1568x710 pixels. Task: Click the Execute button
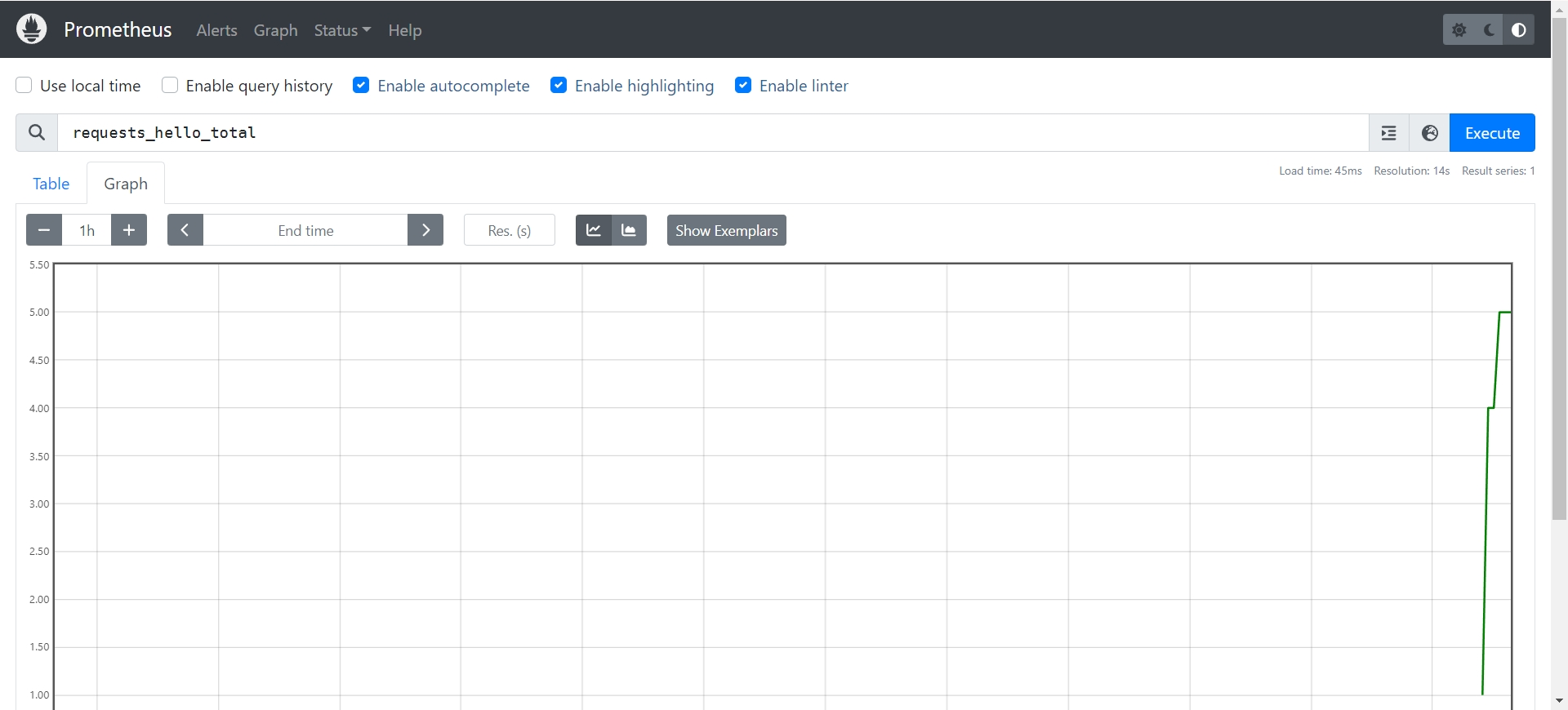coord(1492,133)
